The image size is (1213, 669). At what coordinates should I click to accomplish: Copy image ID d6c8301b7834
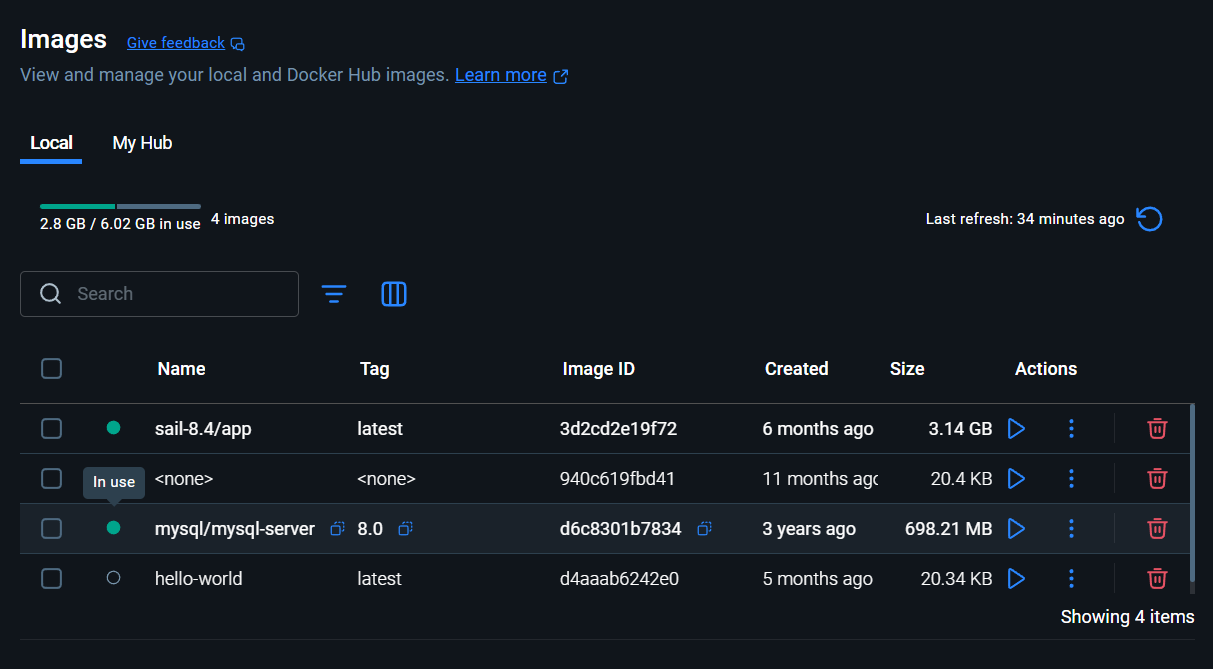[704, 528]
